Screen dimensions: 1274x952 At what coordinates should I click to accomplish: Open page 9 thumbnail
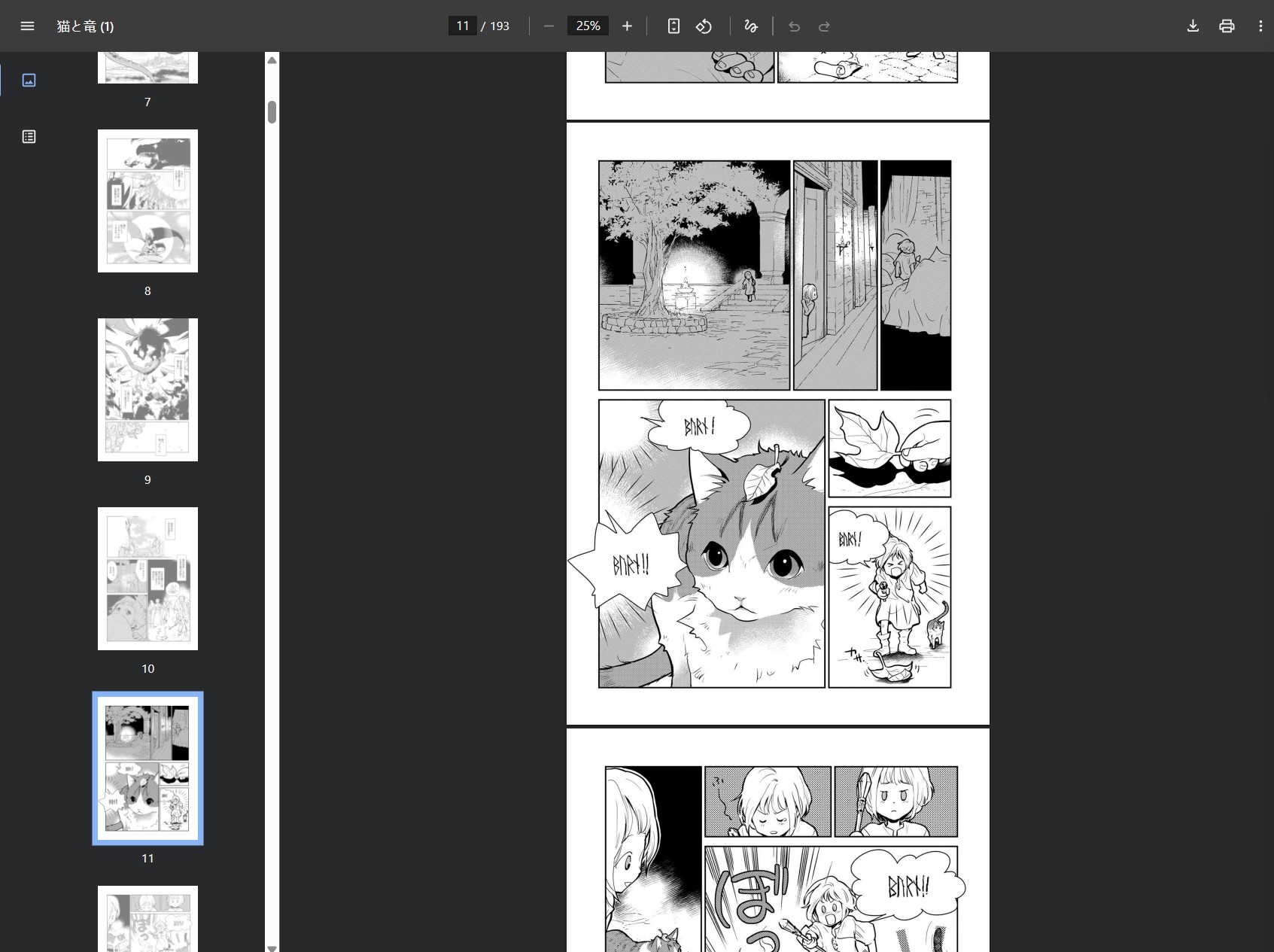point(147,390)
